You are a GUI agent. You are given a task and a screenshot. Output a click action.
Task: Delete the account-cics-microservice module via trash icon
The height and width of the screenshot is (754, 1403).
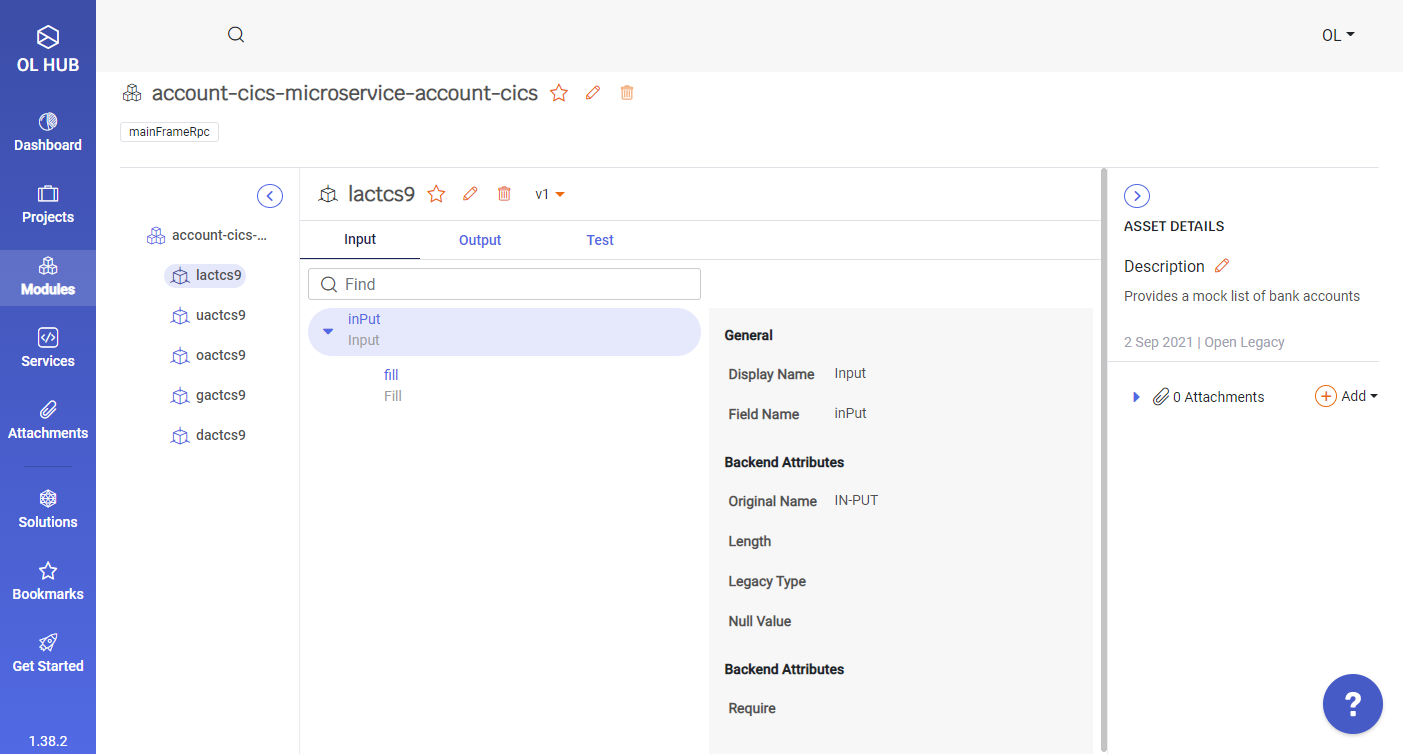pos(627,92)
